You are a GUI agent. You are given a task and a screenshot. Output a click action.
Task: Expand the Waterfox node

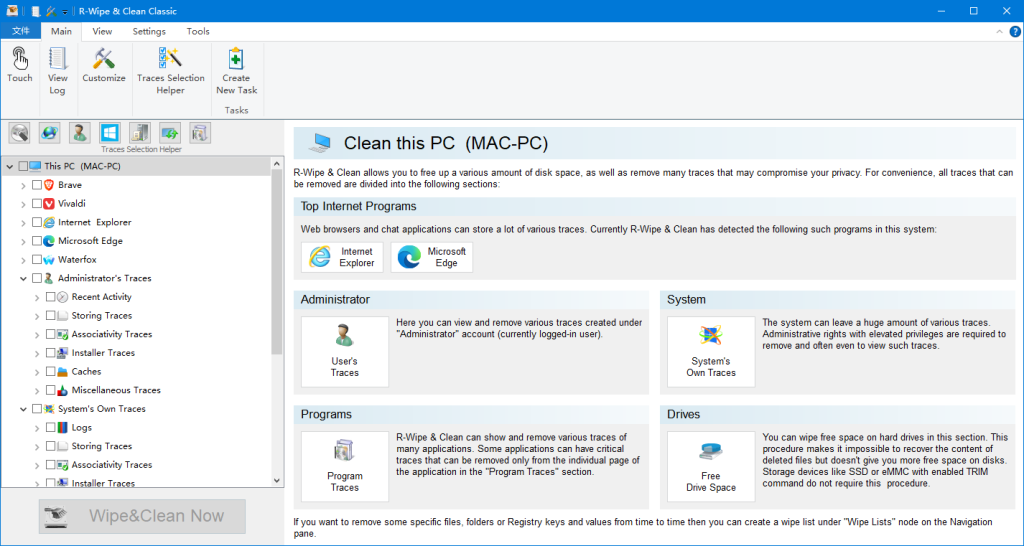(x=24, y=260)
